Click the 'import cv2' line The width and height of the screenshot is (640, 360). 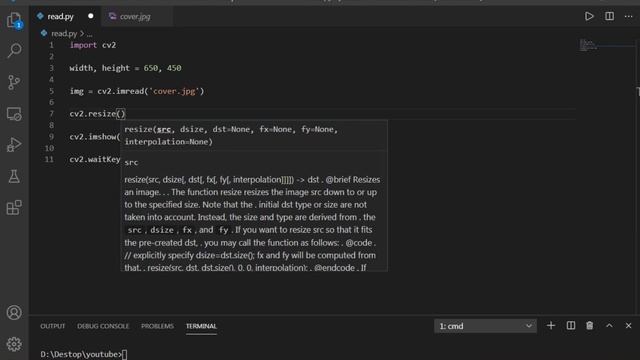point(93,45)
